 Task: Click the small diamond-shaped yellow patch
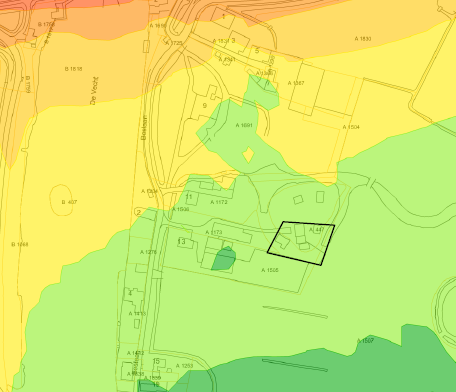coord(248,155)
